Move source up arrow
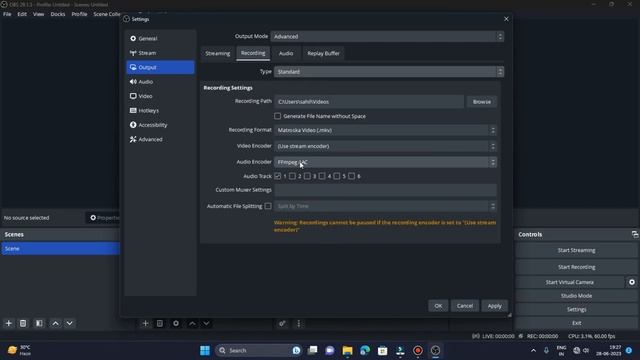This screenshot has width=640, height=360. coord(192,323)
